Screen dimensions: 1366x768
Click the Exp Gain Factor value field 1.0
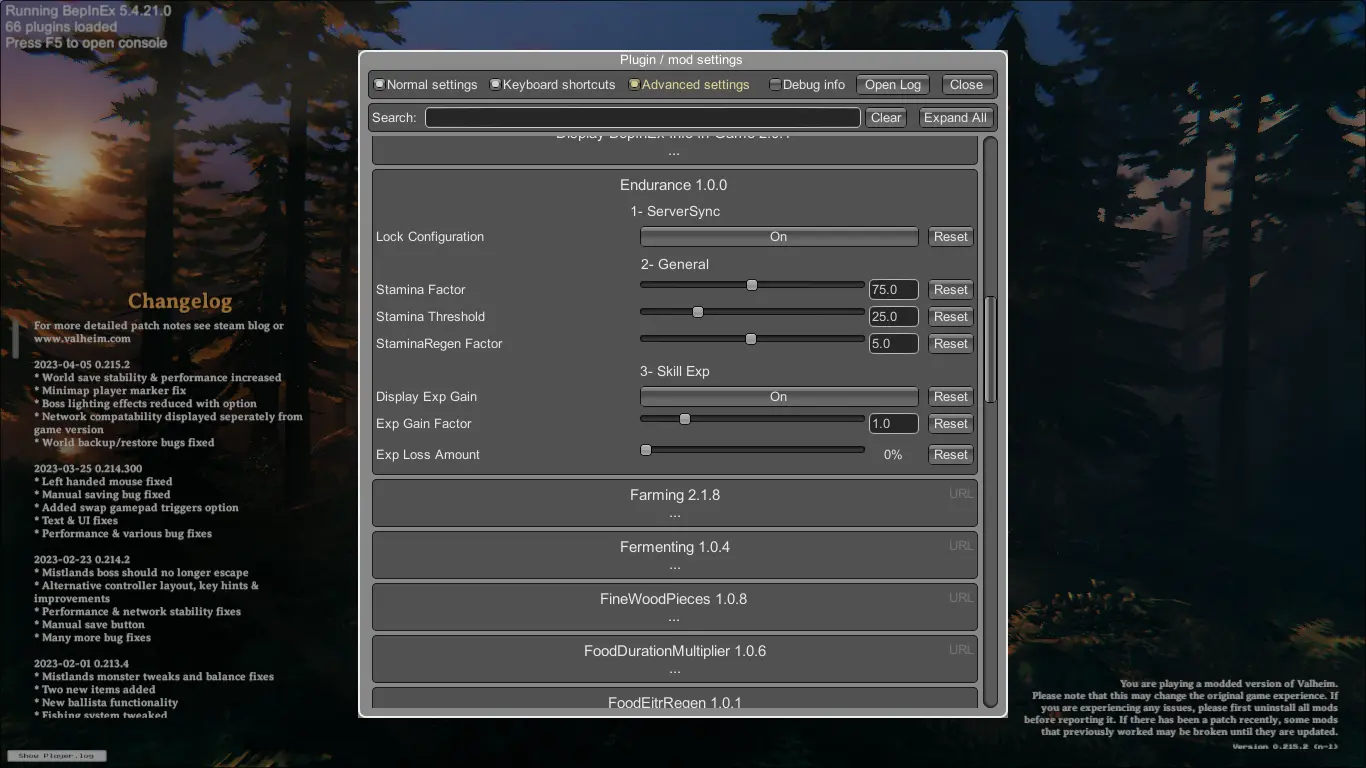893,424
